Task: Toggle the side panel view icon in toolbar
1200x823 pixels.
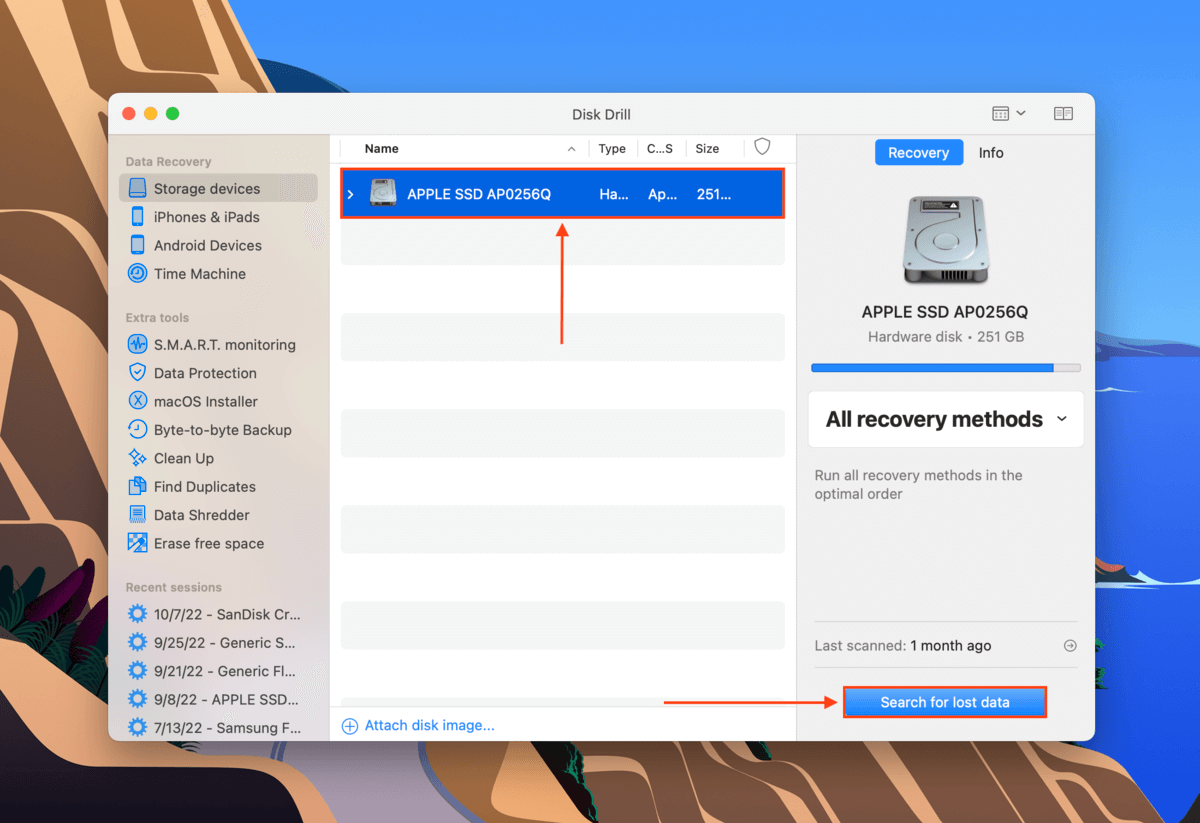Action: (1063, 114)
